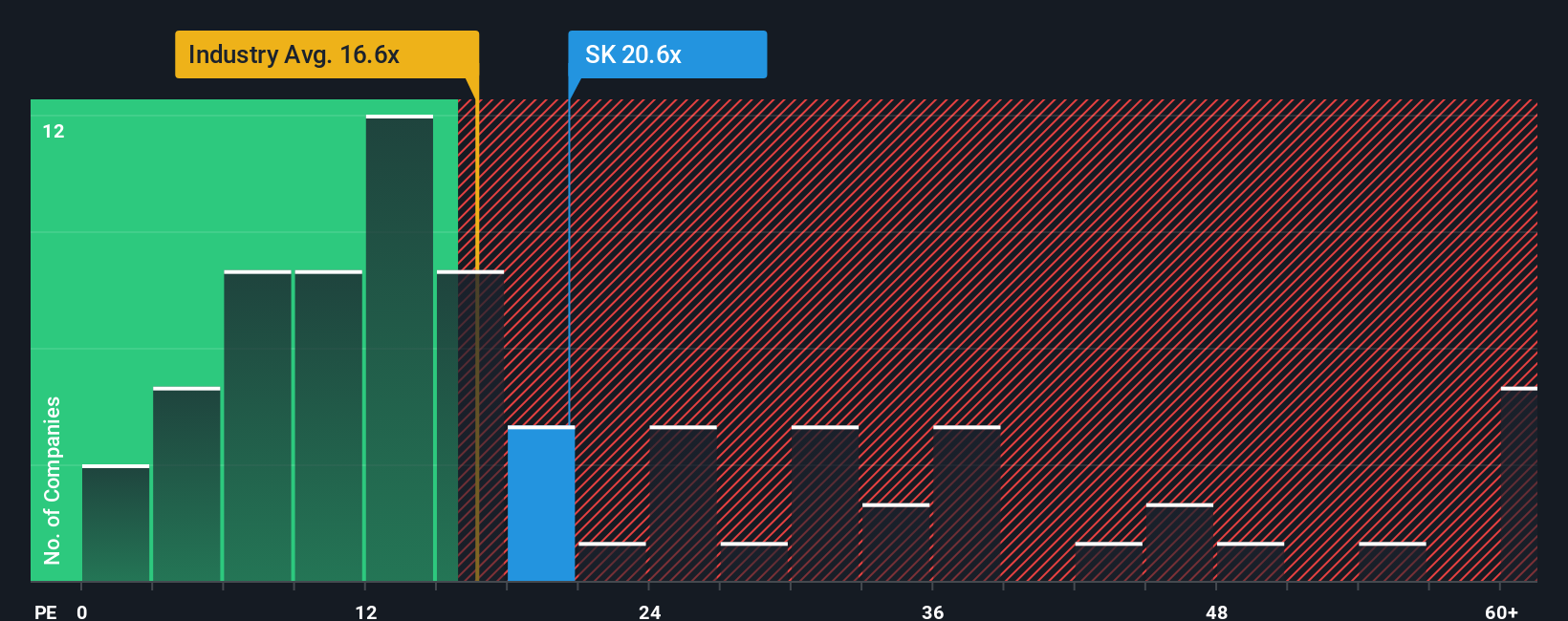The image size is (1568, 621).
Task: Click the SK 20.6x label
Action: (667, 54)
